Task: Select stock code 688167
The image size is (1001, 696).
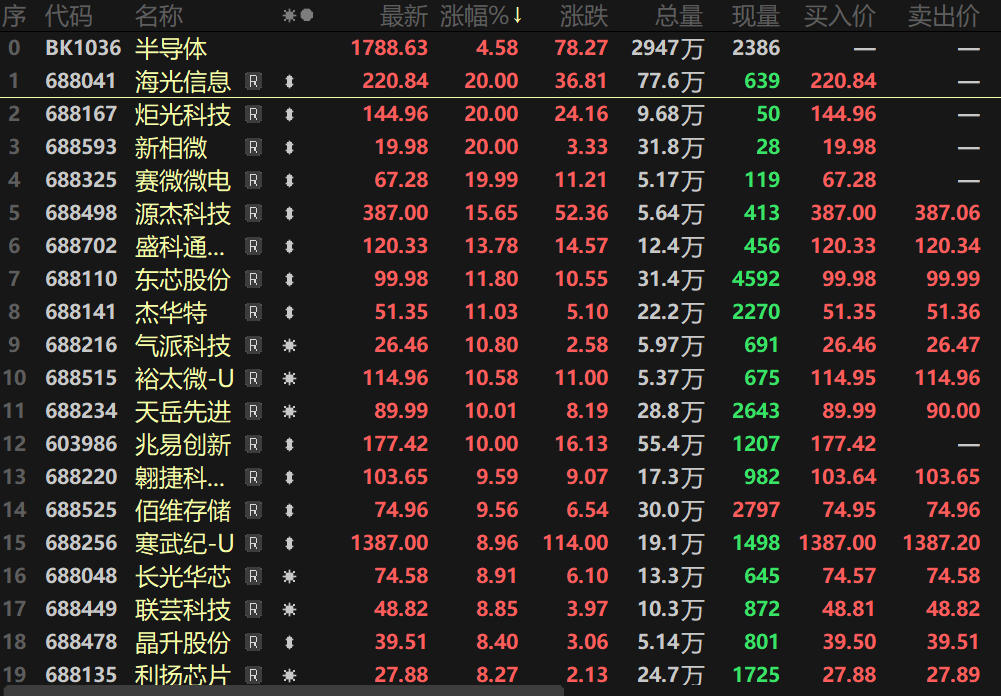Action: coord(81,114)
